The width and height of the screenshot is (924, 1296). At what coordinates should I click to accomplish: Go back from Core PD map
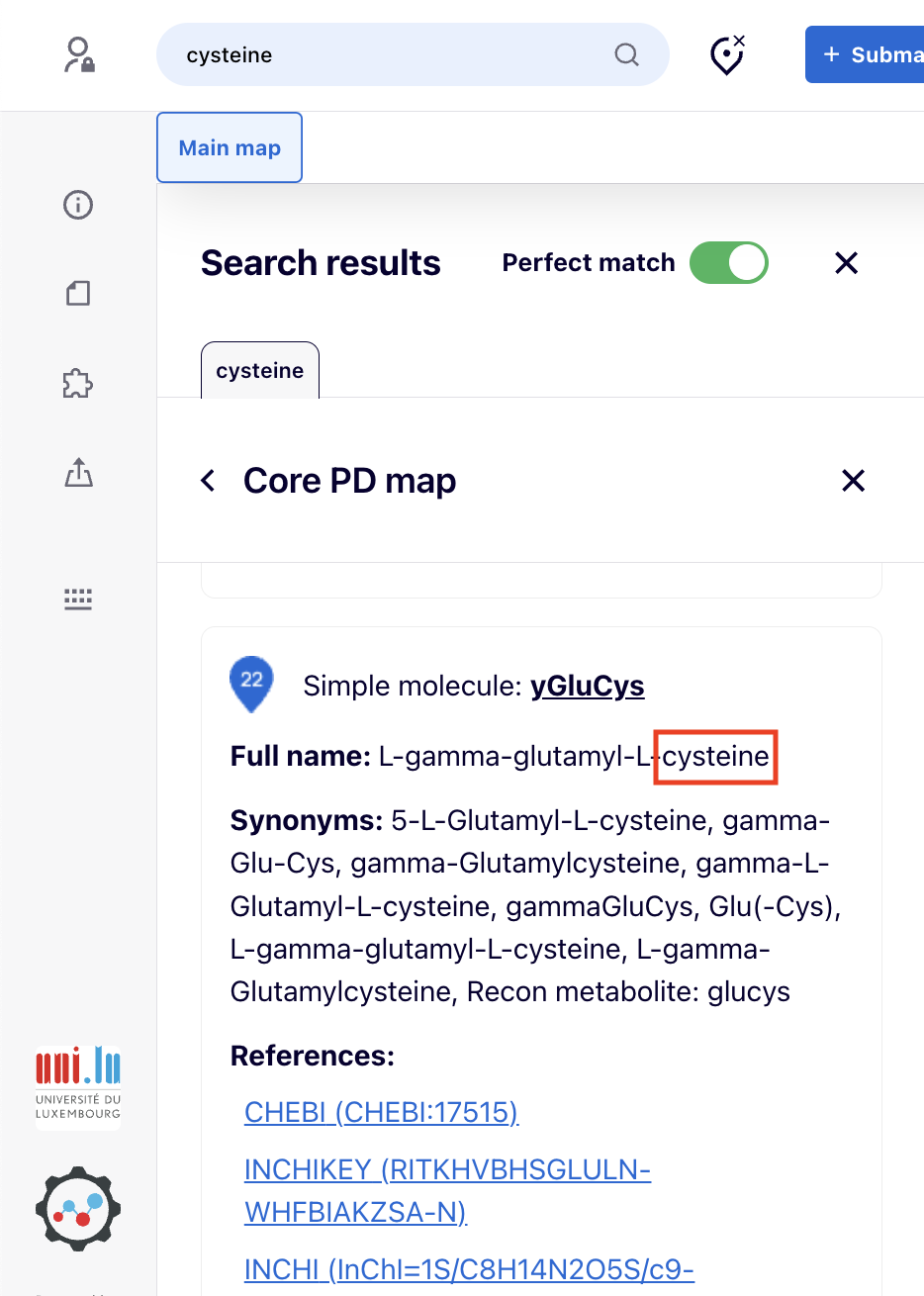(208, 481)
